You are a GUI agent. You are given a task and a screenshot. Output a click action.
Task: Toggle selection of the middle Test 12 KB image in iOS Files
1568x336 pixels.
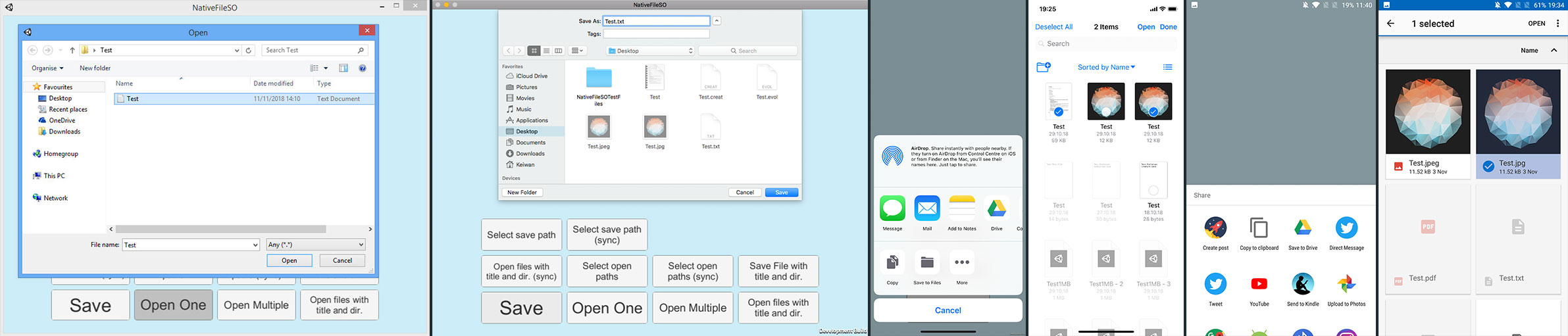(x=1106, y=112)
